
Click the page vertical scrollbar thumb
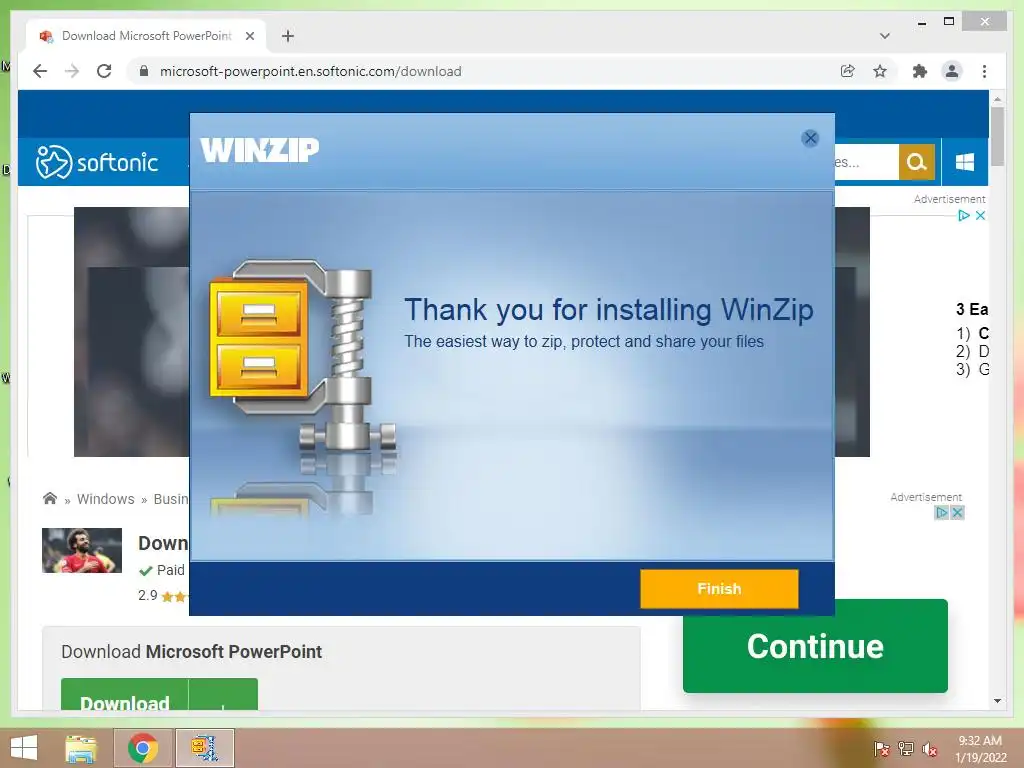[997, 136]
